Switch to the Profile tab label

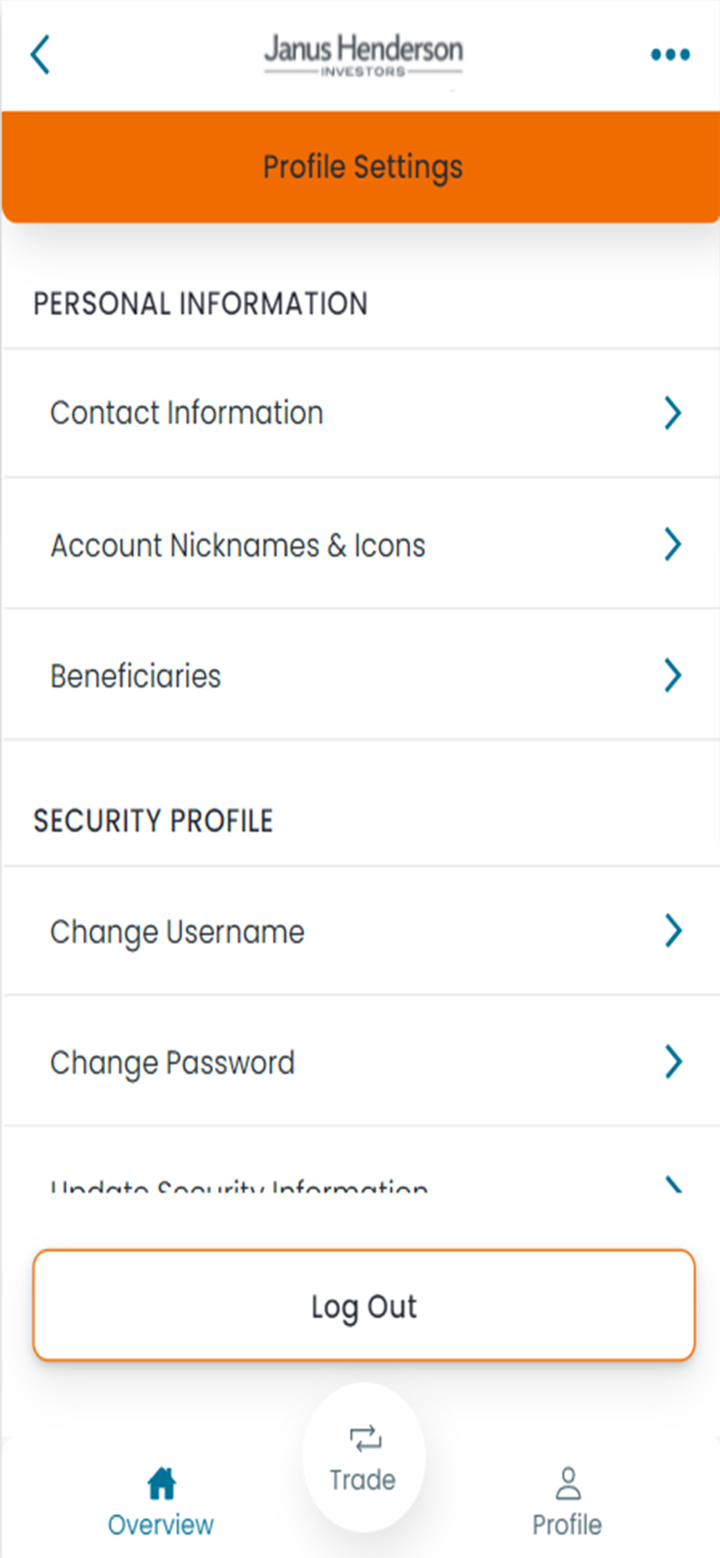pos(567,1525)
